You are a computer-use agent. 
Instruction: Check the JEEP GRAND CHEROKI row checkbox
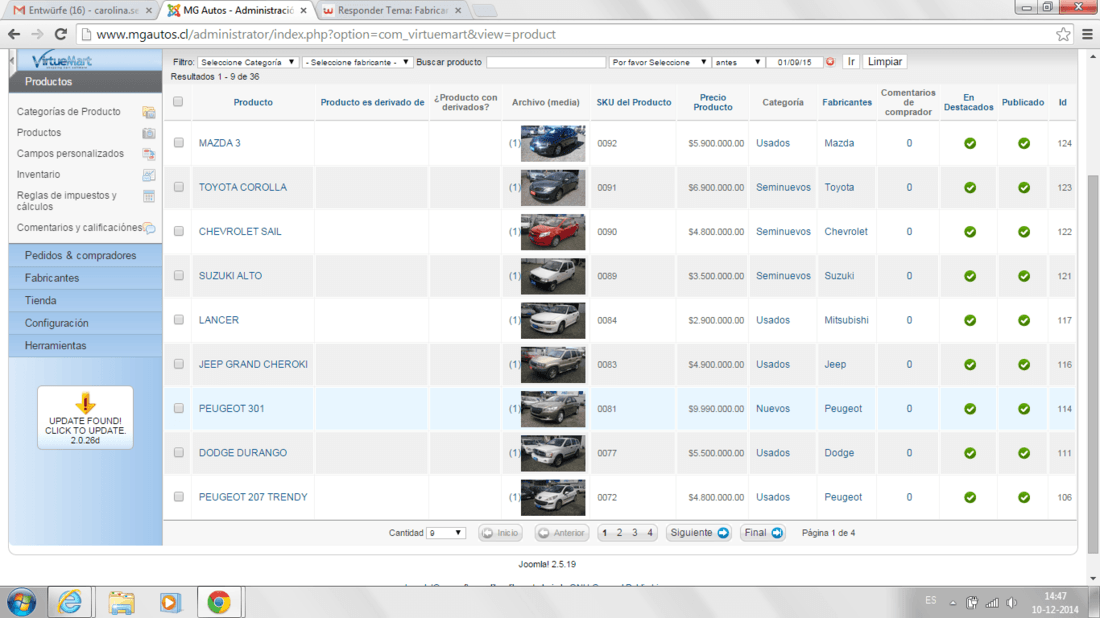pos(179,363)
